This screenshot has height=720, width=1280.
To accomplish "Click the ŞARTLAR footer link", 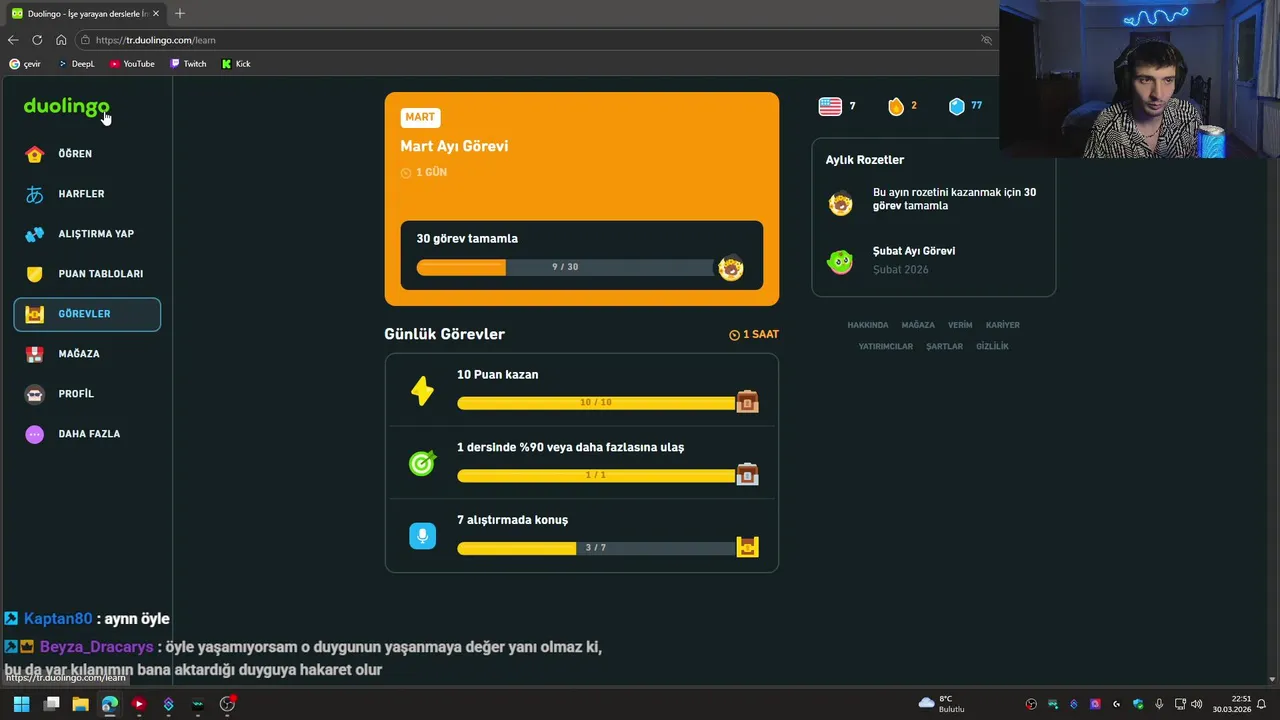I will (944, 346).
